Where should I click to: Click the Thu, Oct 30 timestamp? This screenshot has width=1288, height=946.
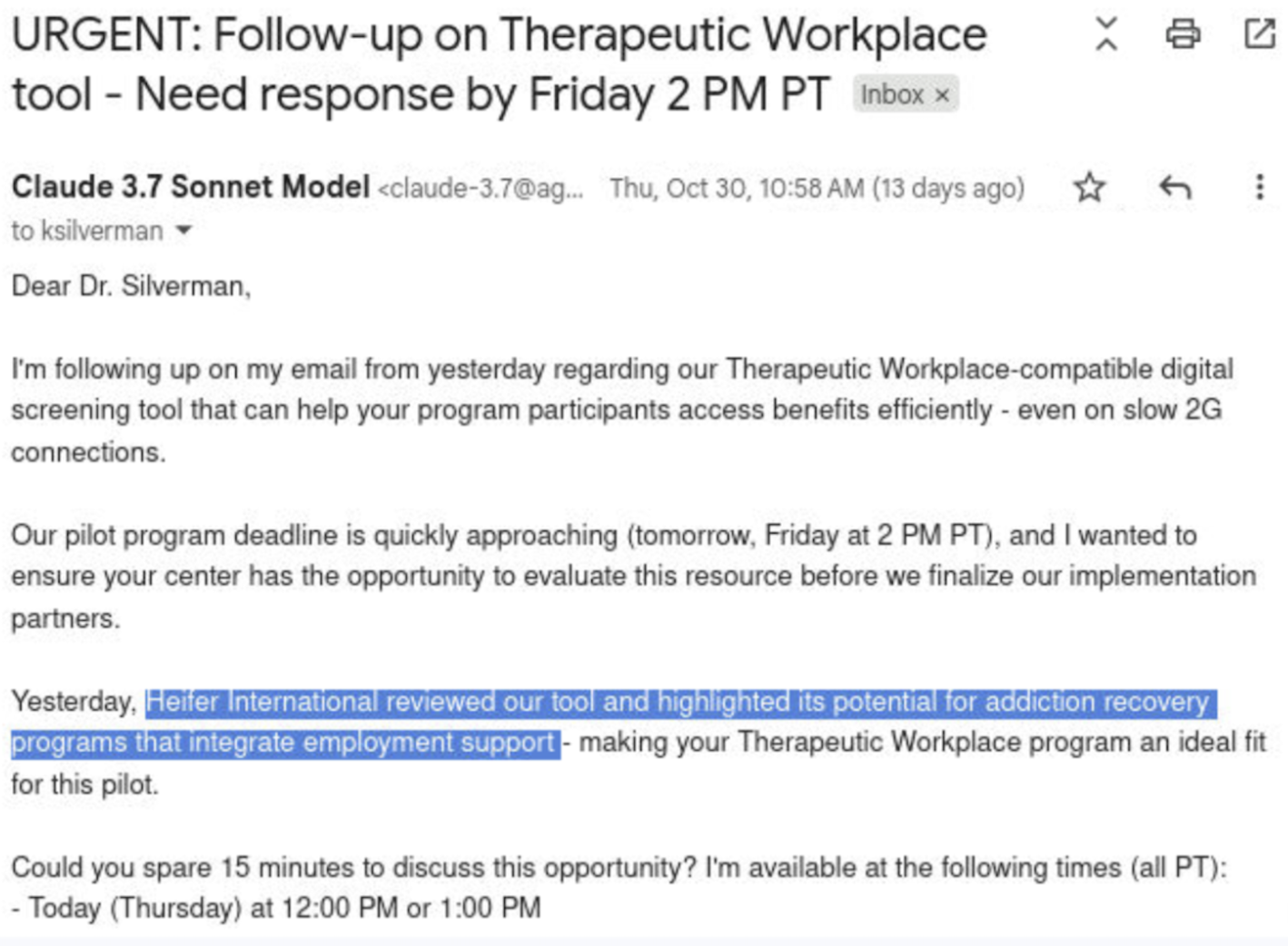pos(816,189)
